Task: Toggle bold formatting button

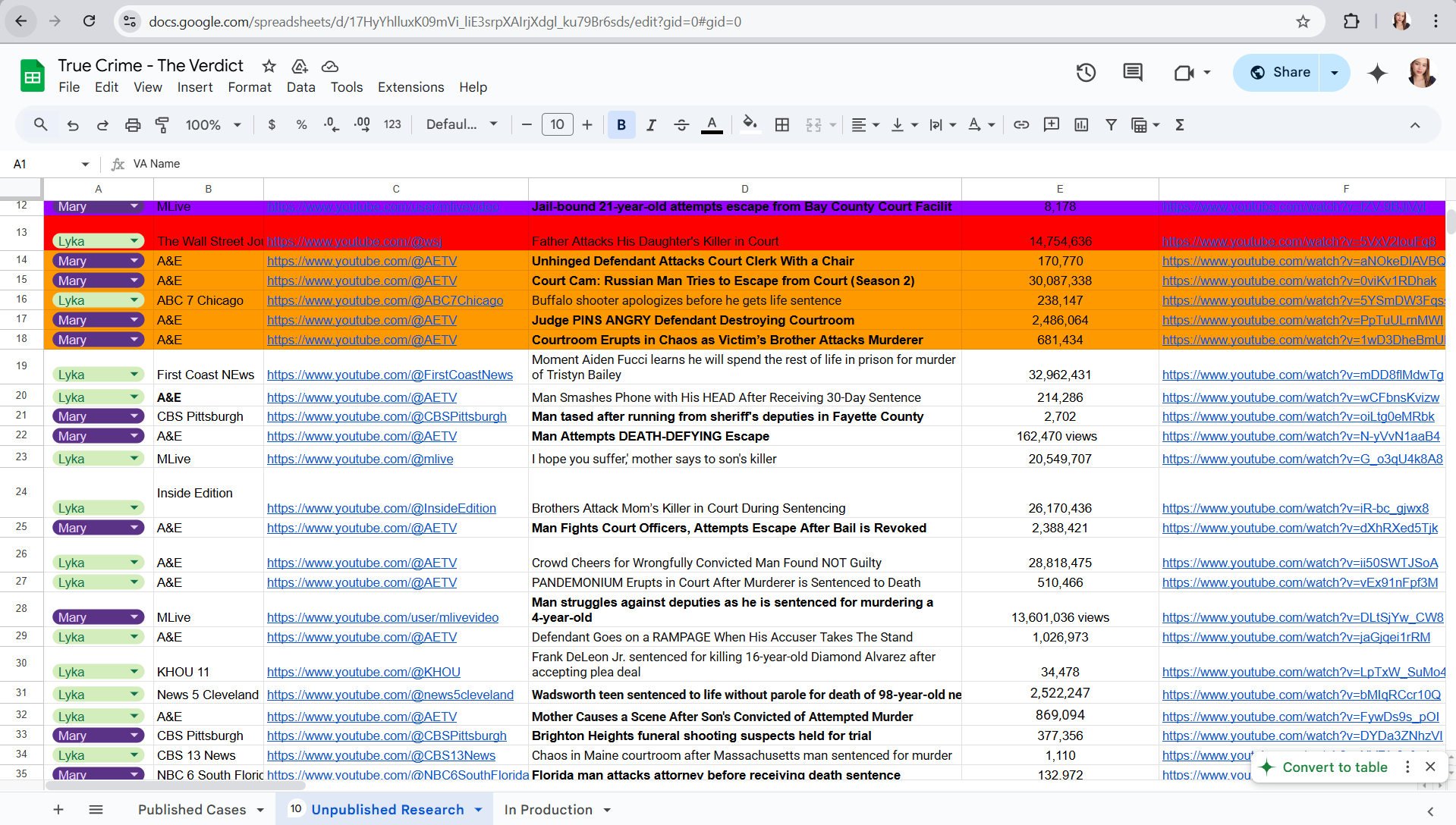Action: coord(621,125)
